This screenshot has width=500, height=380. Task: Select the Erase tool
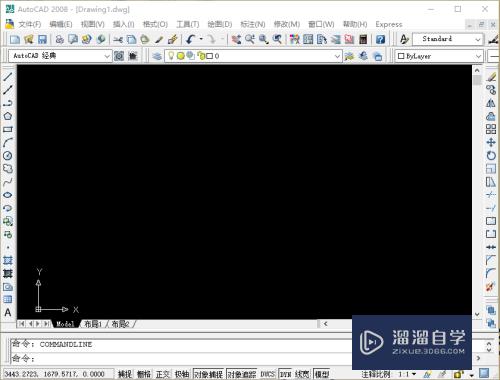tap(491, 77)
